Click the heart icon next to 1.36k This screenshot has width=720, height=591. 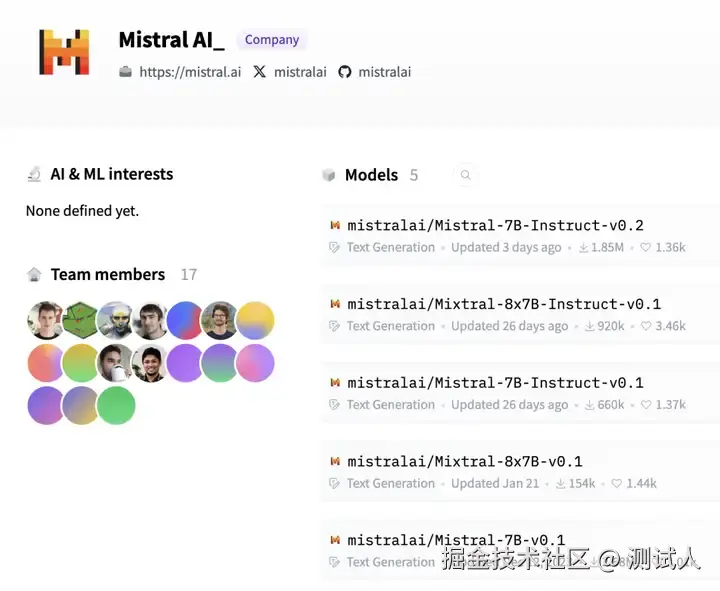point(646,247)
